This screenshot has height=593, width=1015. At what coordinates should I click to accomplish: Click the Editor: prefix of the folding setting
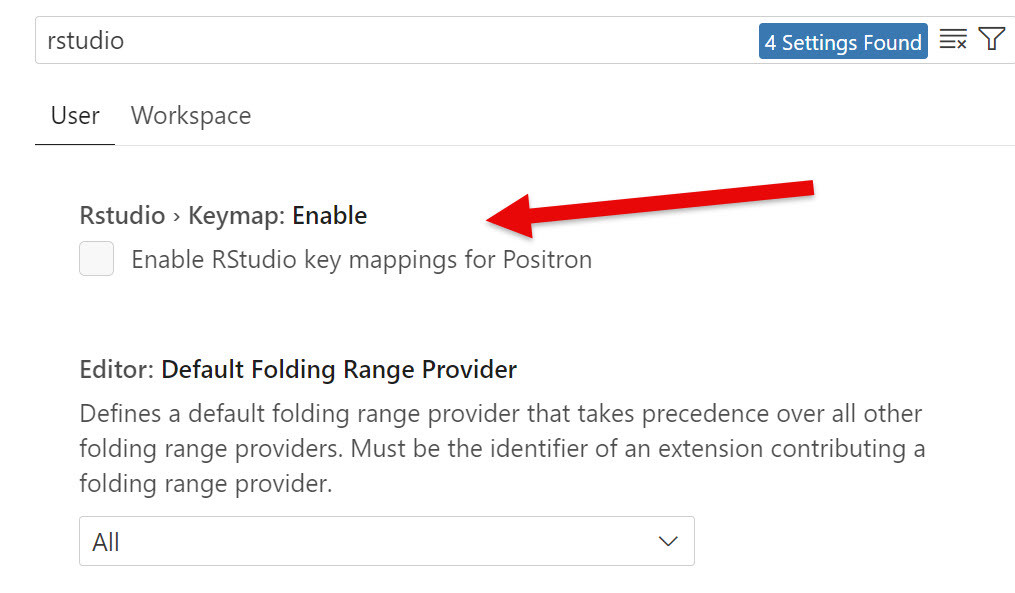(117, 370)
